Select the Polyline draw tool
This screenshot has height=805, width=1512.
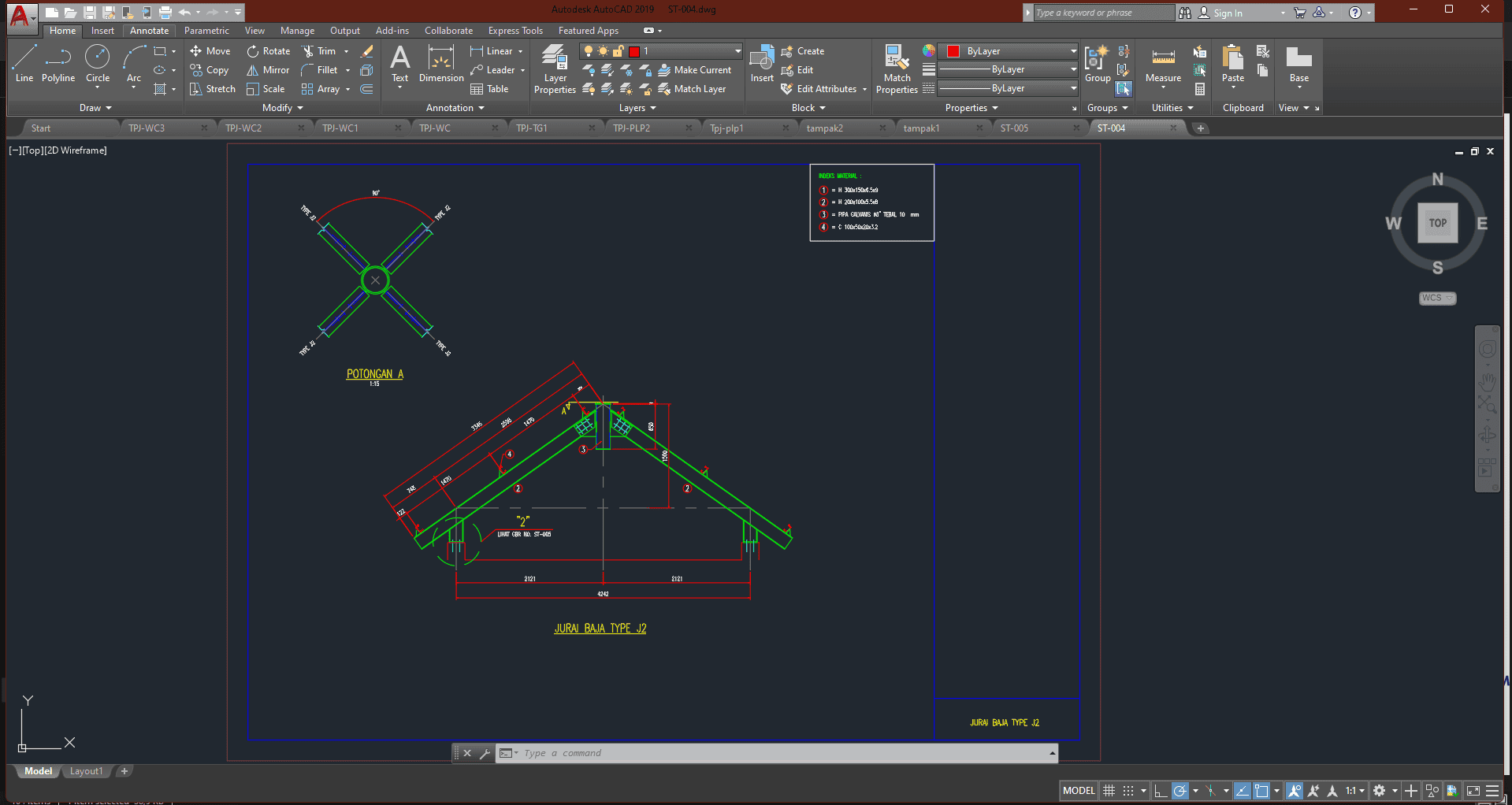coord(58,65)
